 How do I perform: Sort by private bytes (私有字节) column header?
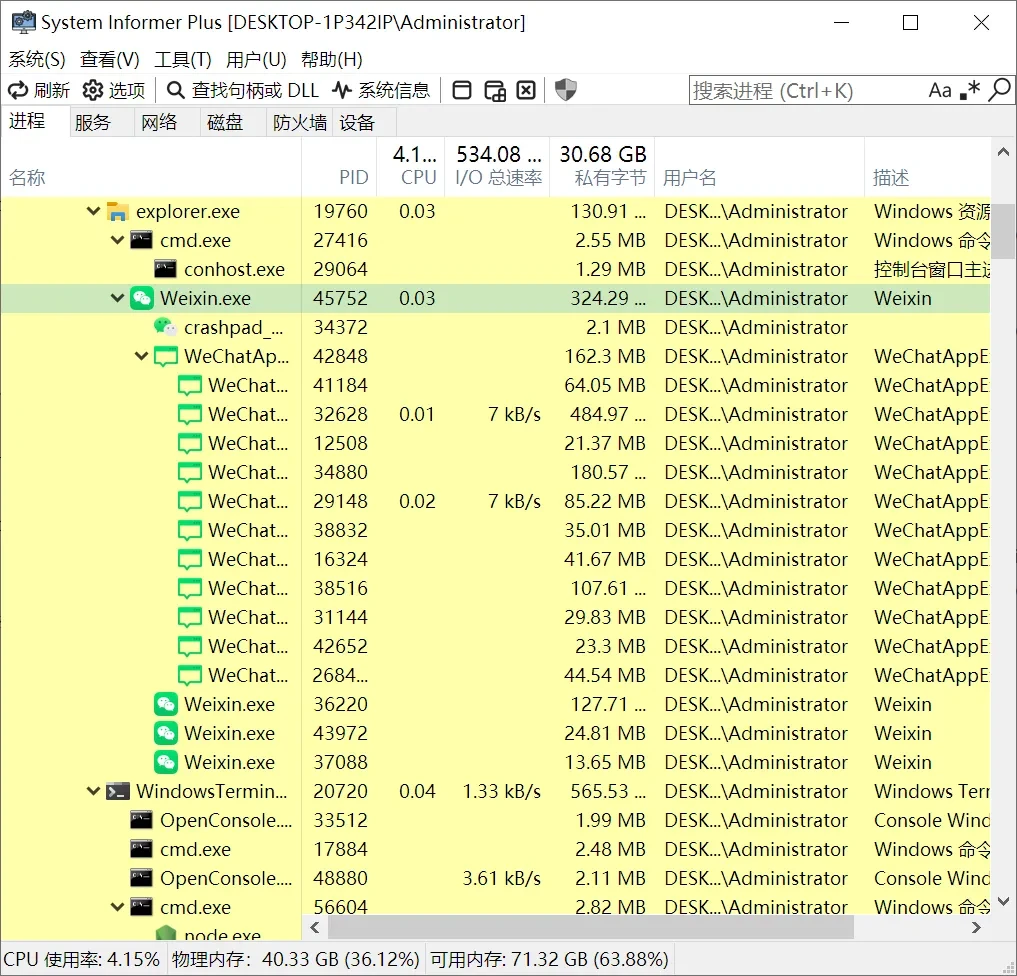[602, 167]
